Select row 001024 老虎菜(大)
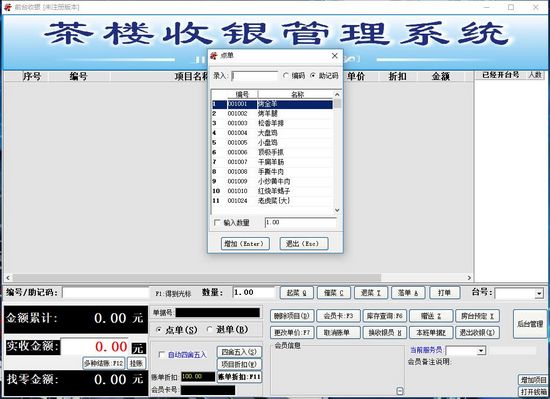 click(272, 201)
